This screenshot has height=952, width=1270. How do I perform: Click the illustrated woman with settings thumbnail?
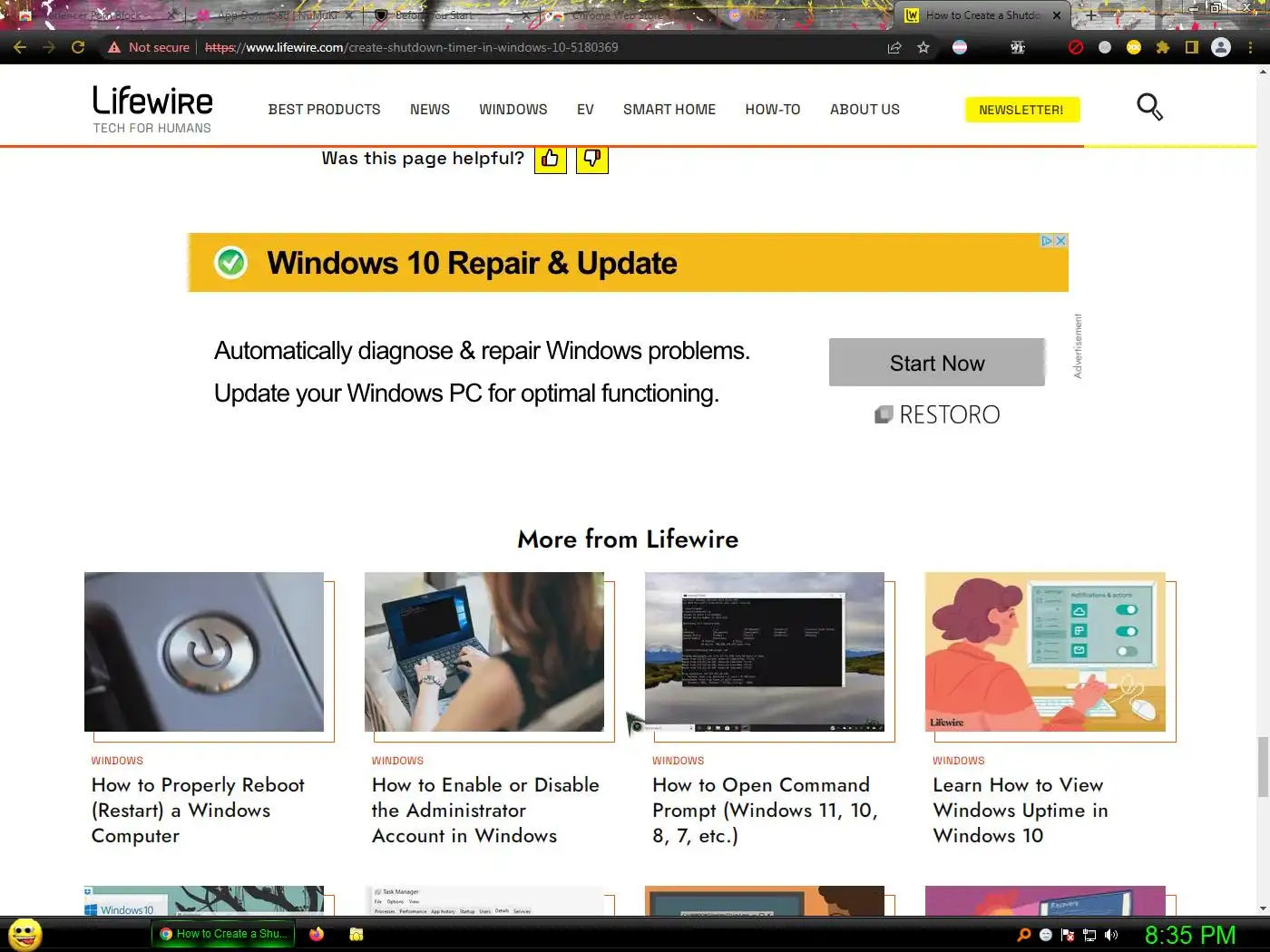[x=1045, y=652]
